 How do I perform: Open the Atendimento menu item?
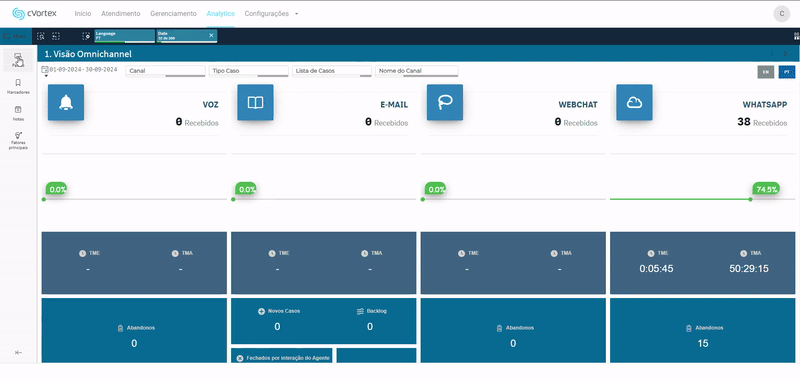120,14
